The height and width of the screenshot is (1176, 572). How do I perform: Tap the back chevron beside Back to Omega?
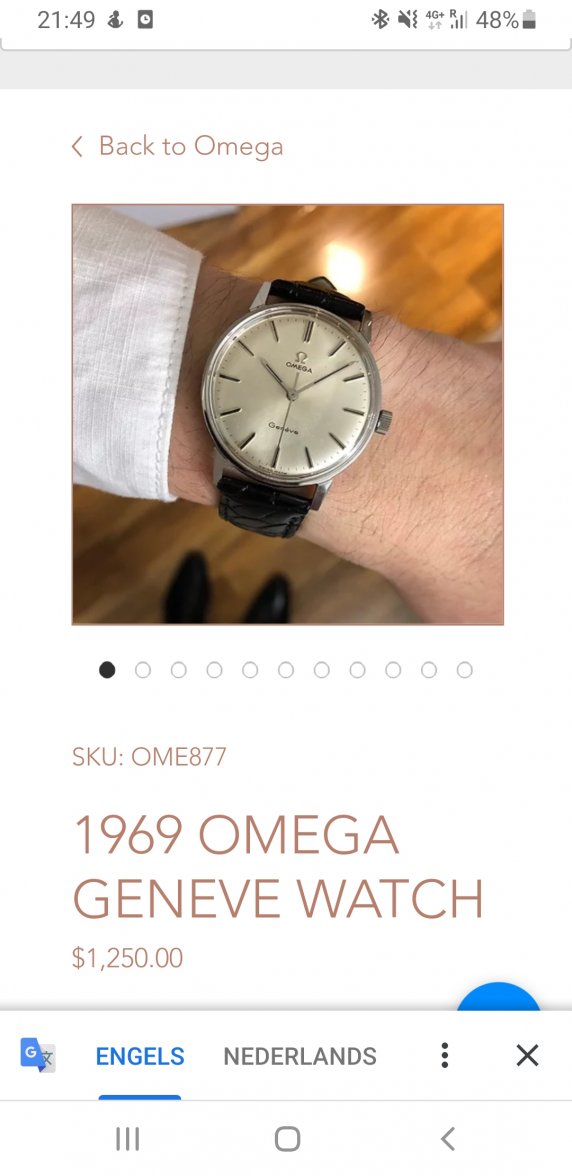coord(76,146)
